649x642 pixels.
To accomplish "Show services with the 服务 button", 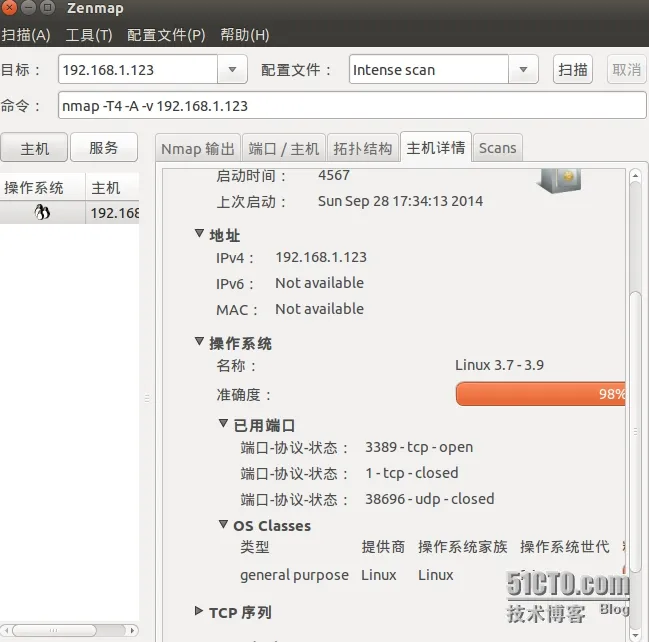I will pos(104,147).
